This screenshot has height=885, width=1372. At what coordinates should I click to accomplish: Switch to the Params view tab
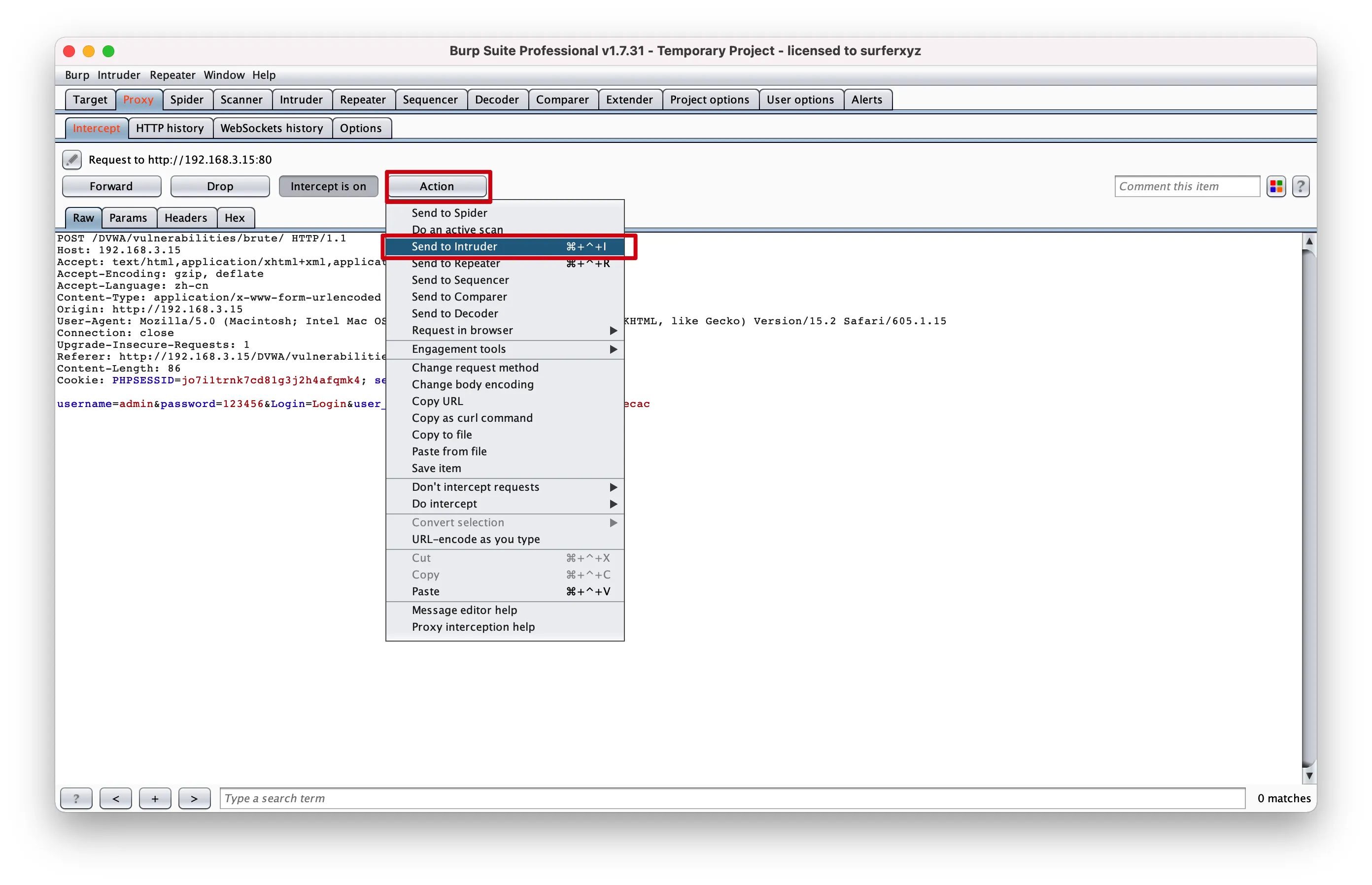[128, 218]
